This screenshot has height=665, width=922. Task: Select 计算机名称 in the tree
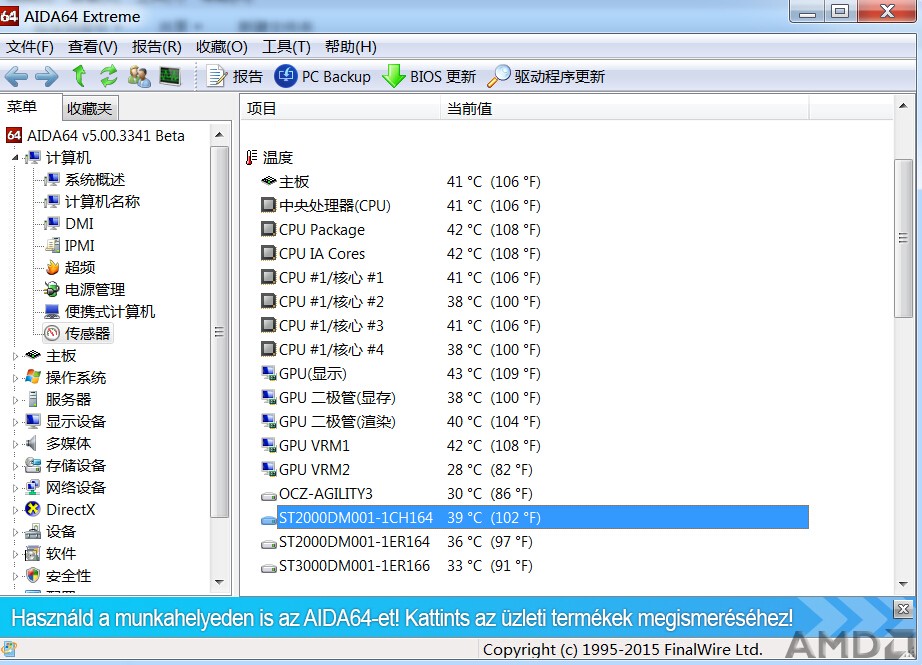tap(102, 201)
